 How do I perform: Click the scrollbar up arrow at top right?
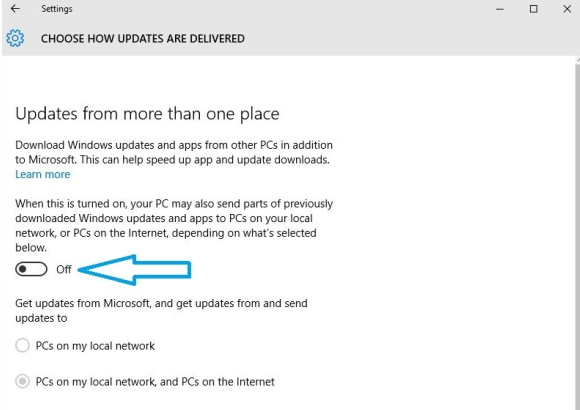pyautogui.click(x=578, y=59)
